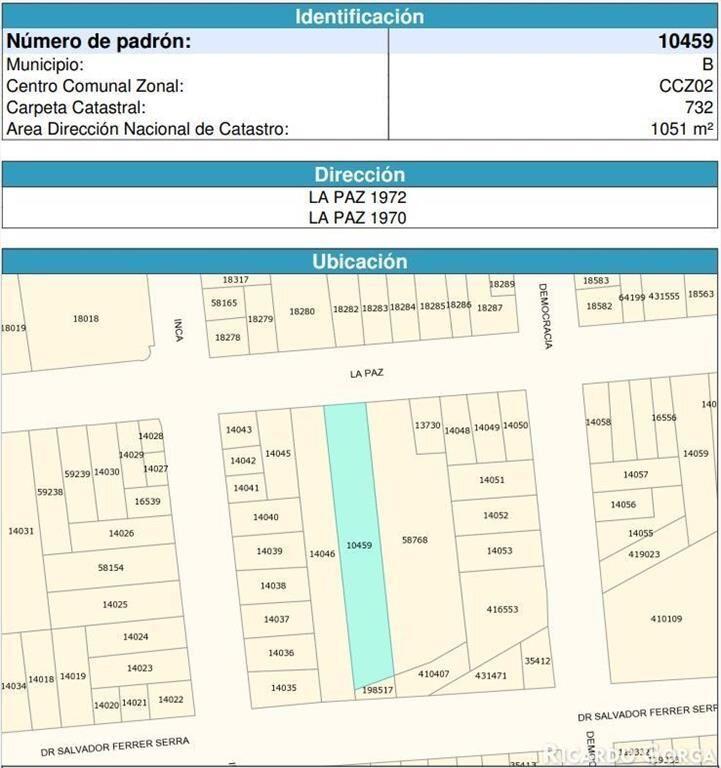721x768 pixels.
Task: Select parcel 14035 on the map
Action: tap(284, 688)
